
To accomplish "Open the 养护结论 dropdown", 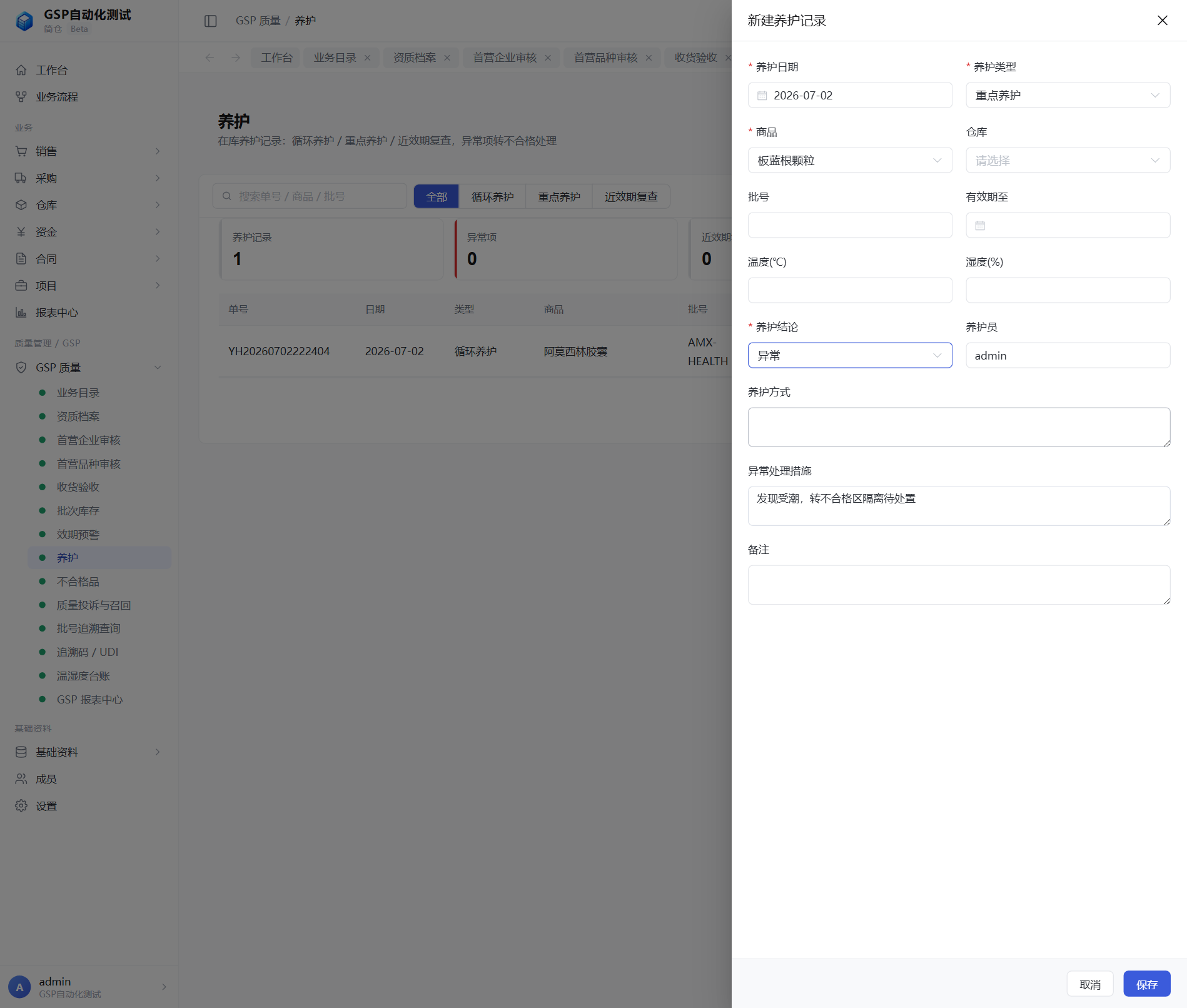I will 850,356.
